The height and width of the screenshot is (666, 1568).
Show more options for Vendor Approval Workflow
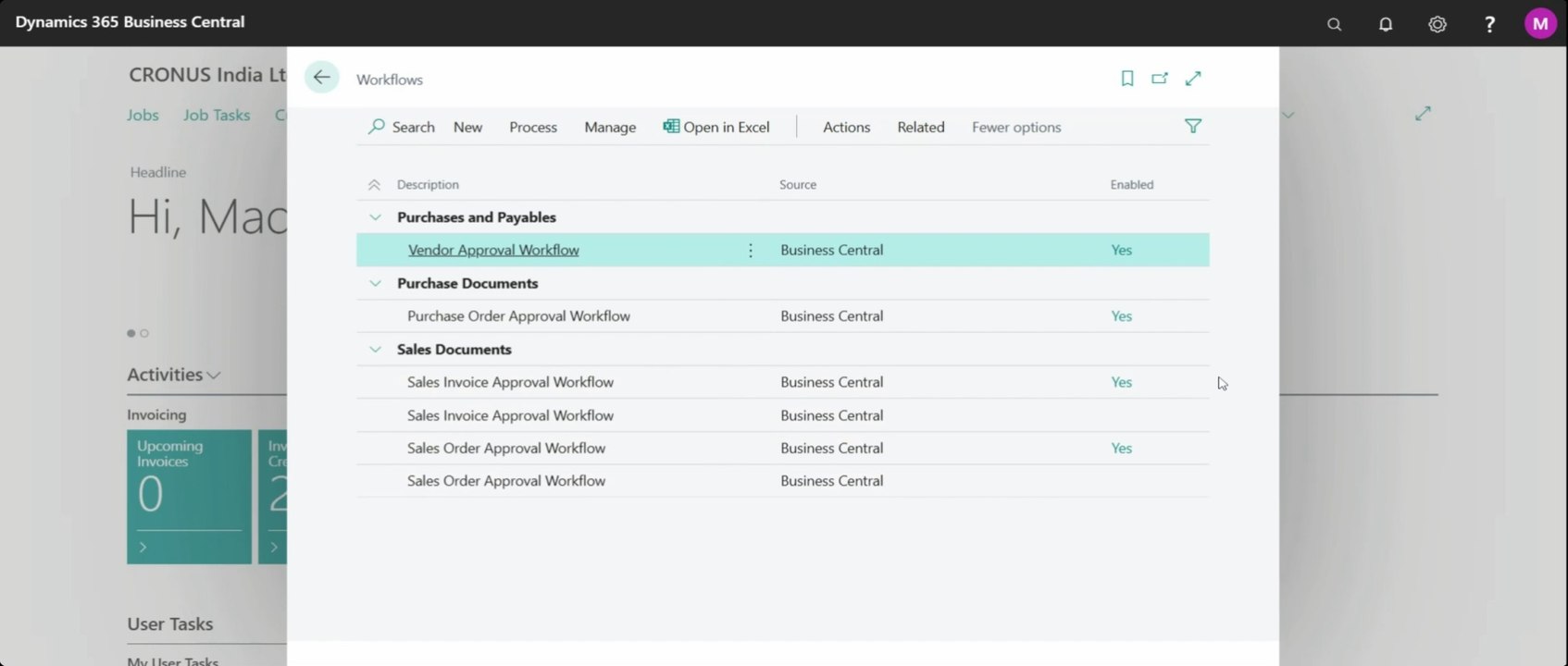click(x=751, y=251)
